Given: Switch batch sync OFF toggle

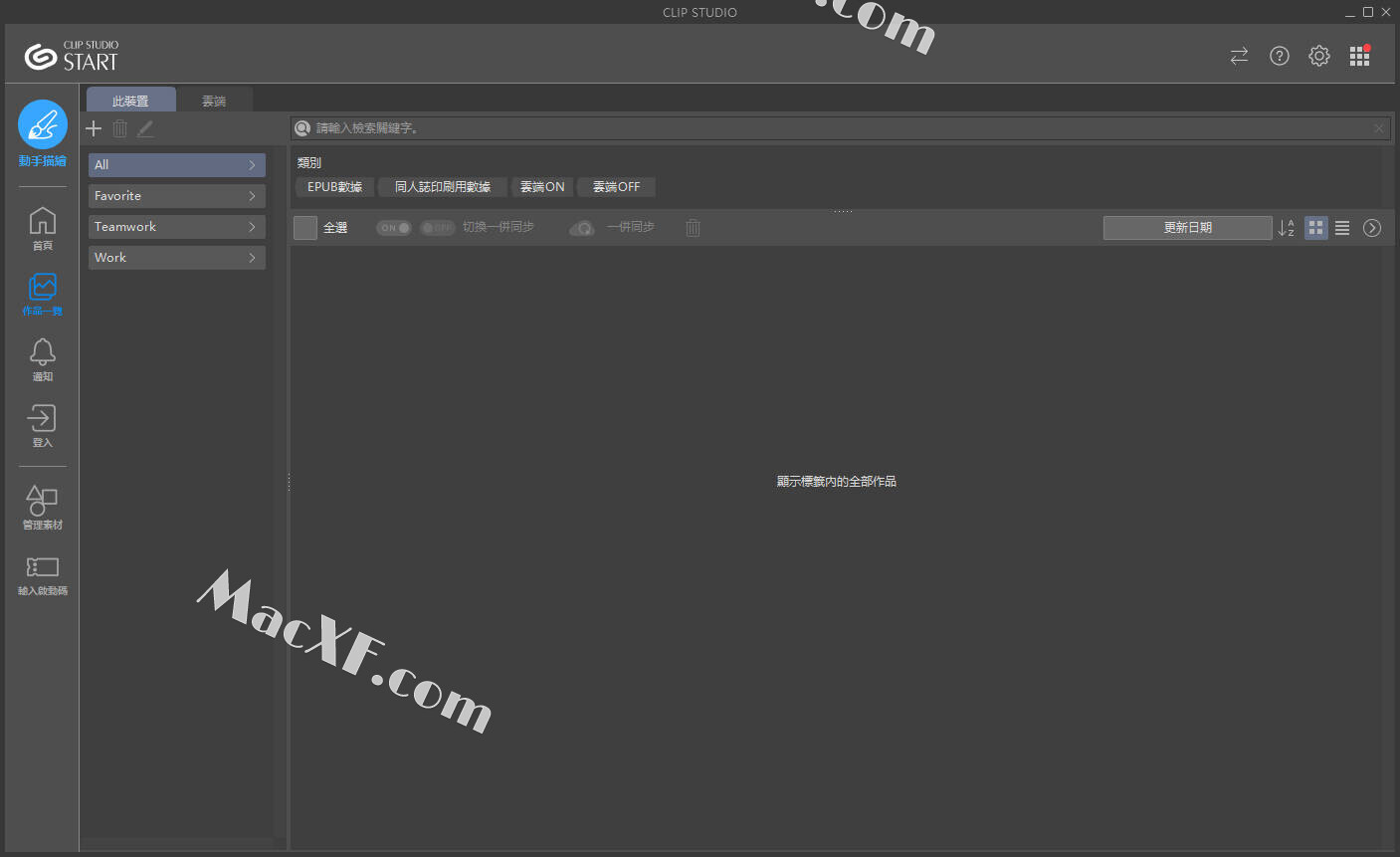Looking at the screenshot, I should point(438,228).
